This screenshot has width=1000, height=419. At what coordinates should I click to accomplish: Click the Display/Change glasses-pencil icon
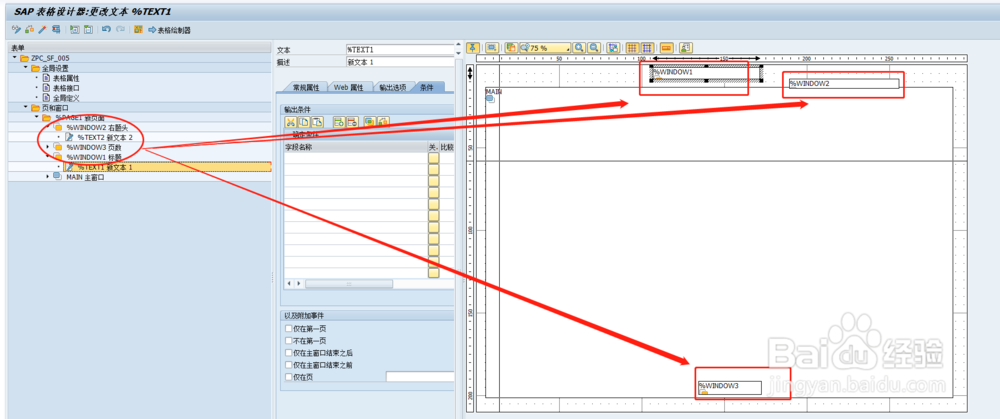pos(16,29)
